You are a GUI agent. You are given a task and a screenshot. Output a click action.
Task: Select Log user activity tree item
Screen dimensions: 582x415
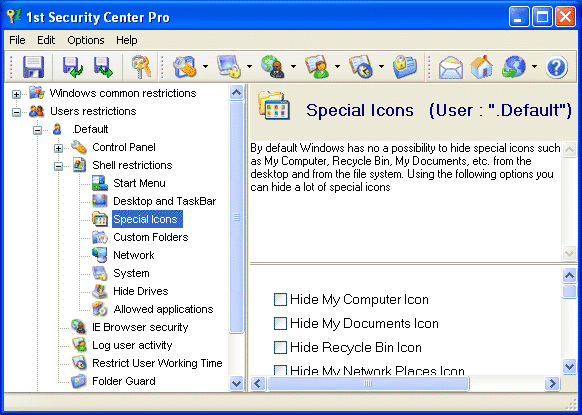tap(132, 345)
